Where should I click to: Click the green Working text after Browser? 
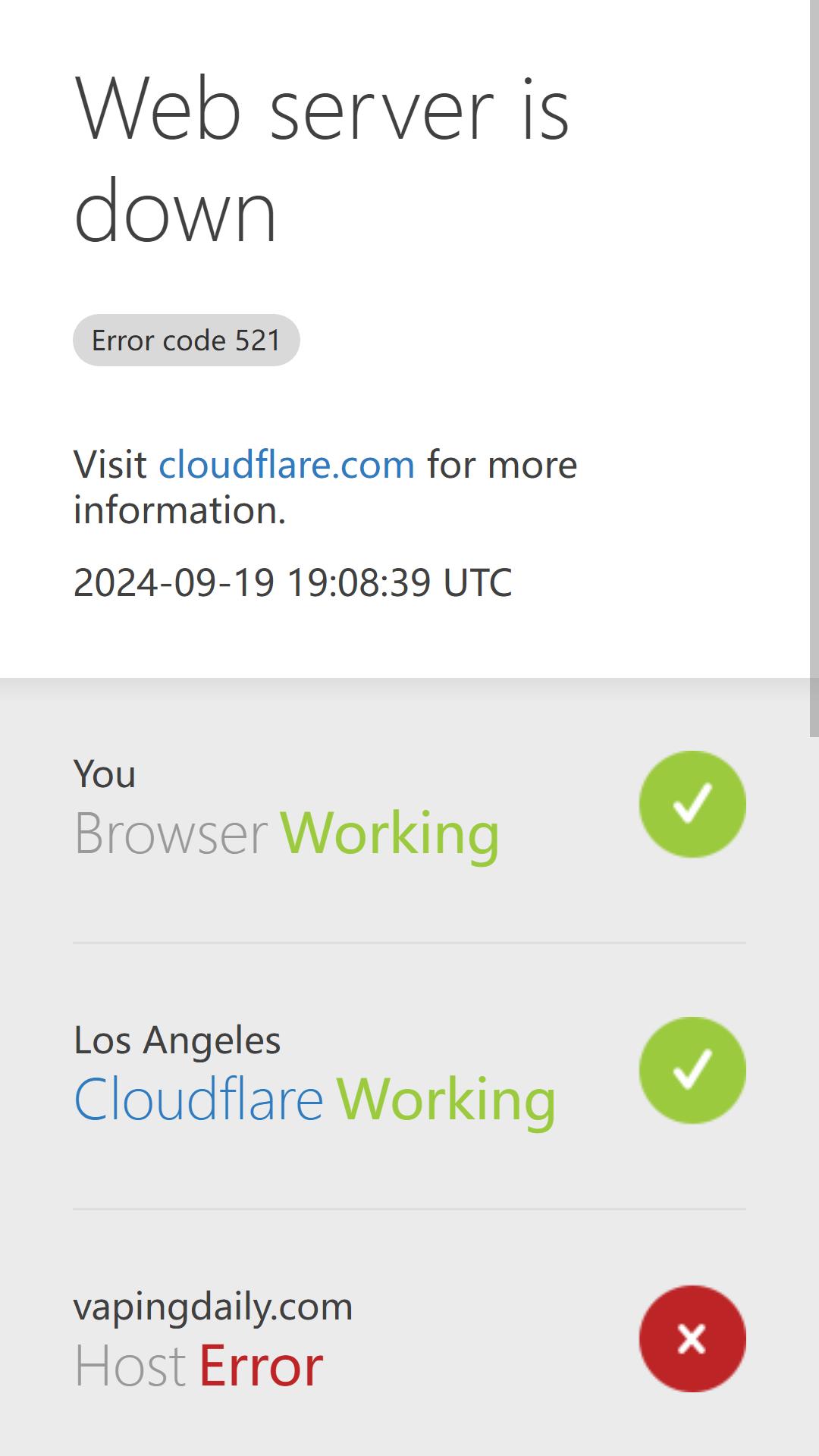(390, 833)
